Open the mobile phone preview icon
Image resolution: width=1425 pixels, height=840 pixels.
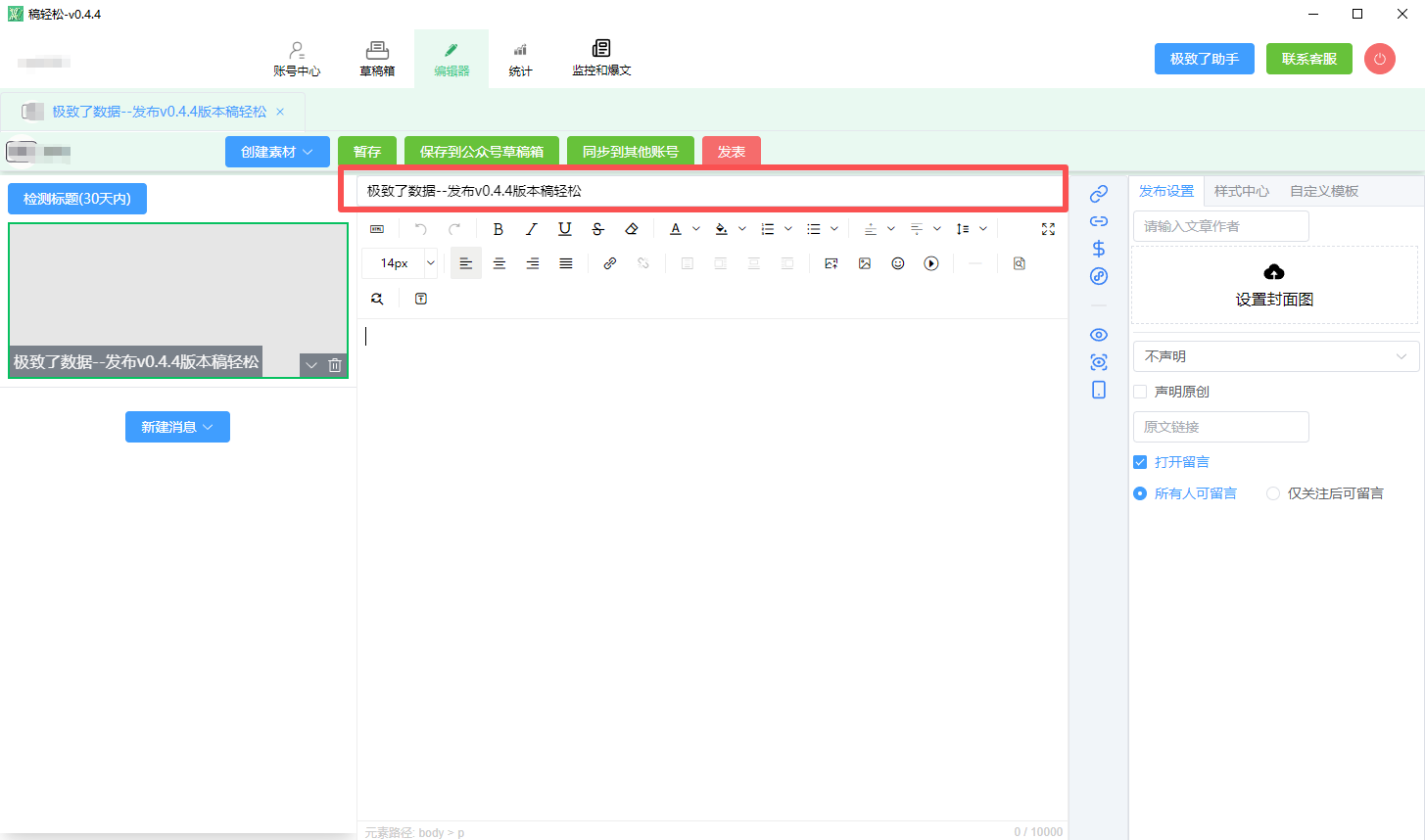pyautogui.click(x=1099, y=390)
